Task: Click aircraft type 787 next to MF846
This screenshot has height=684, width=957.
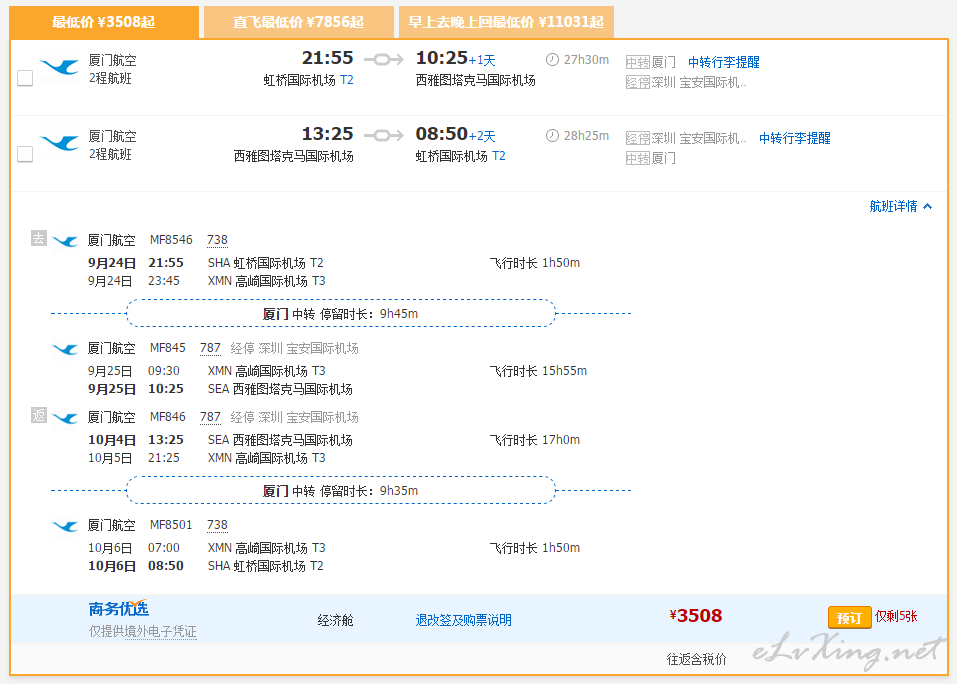Action: (x=211, y=417)
